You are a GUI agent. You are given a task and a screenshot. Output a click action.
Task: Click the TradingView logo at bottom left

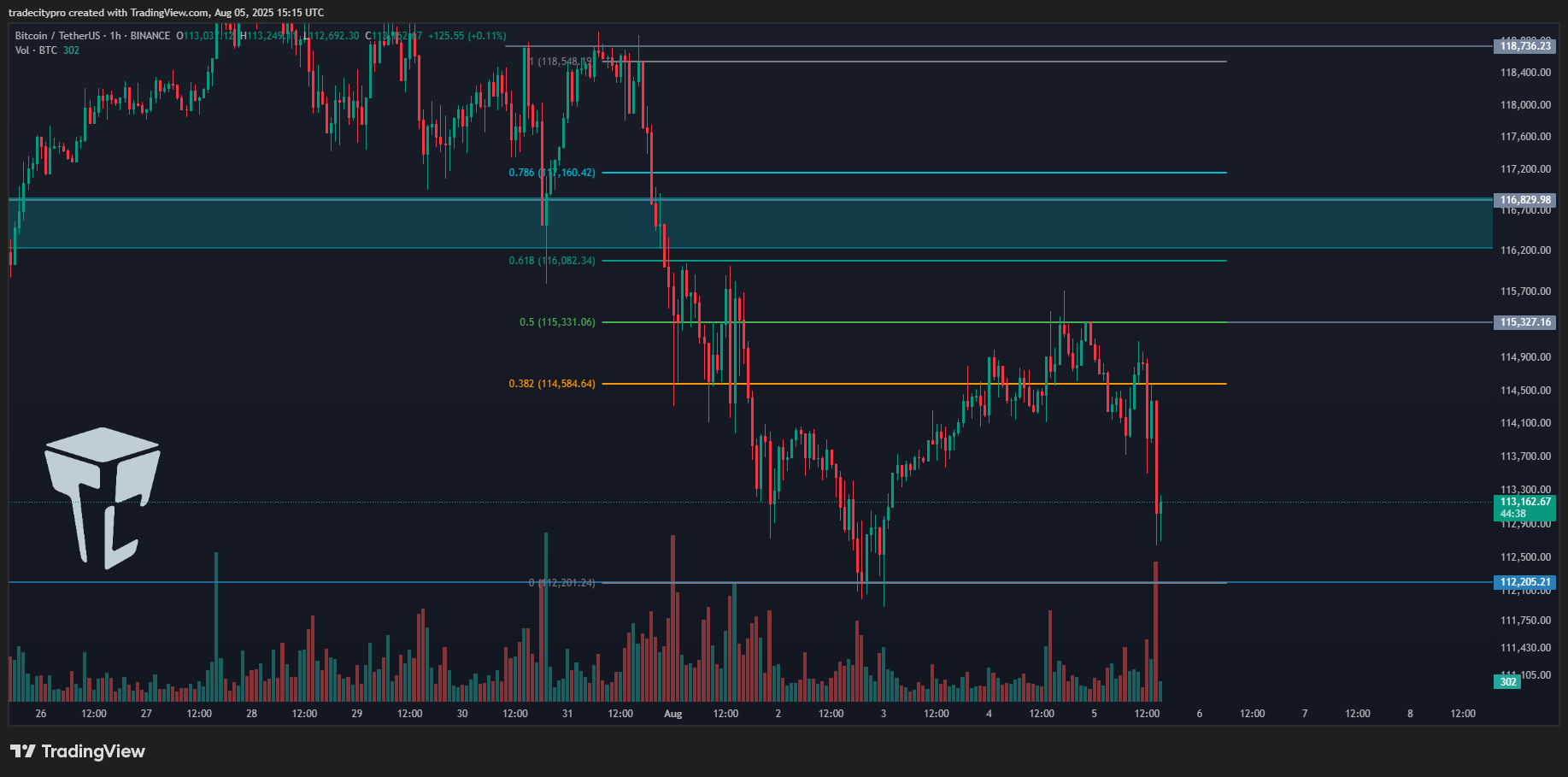pyautogui.click(x=78, y=751)
